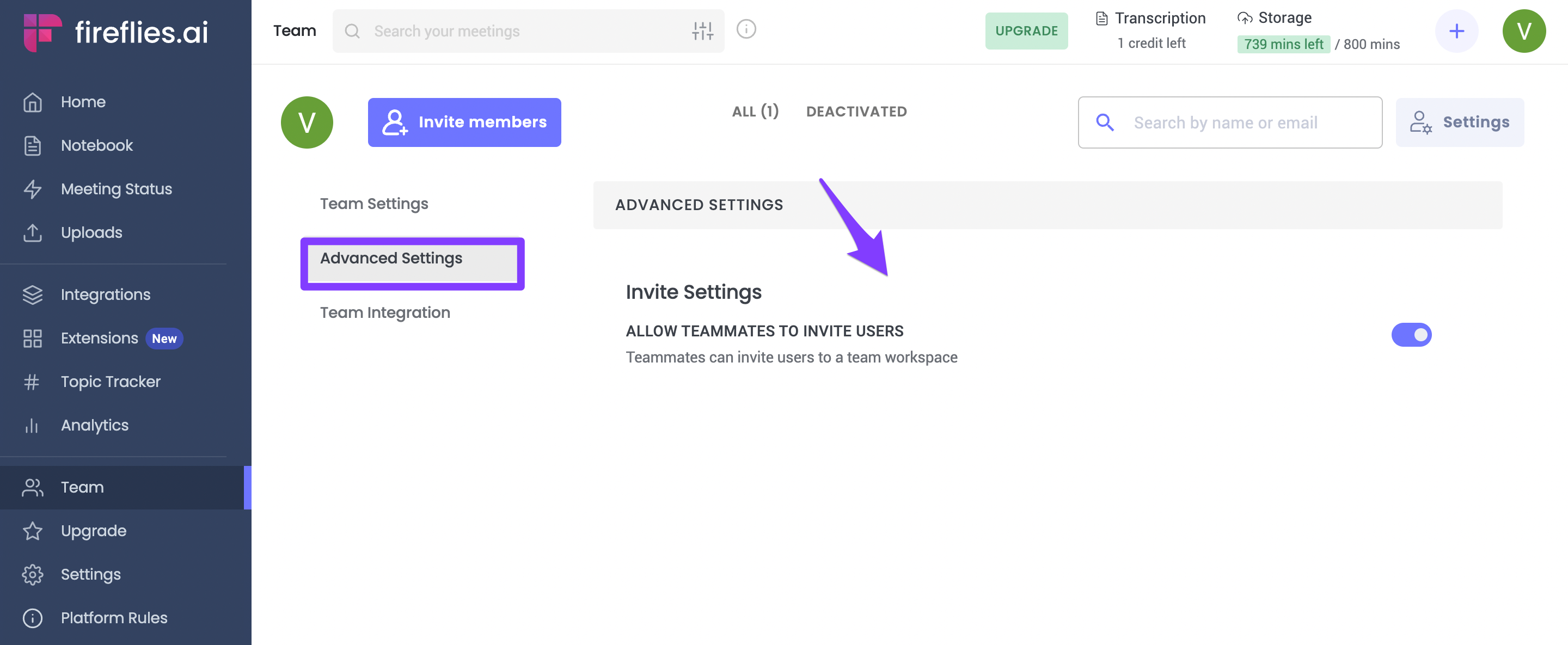This screenshot has height=645, width=1568.
Task: Open Uploads in the sidebar
Action: (x=91, y=232)
